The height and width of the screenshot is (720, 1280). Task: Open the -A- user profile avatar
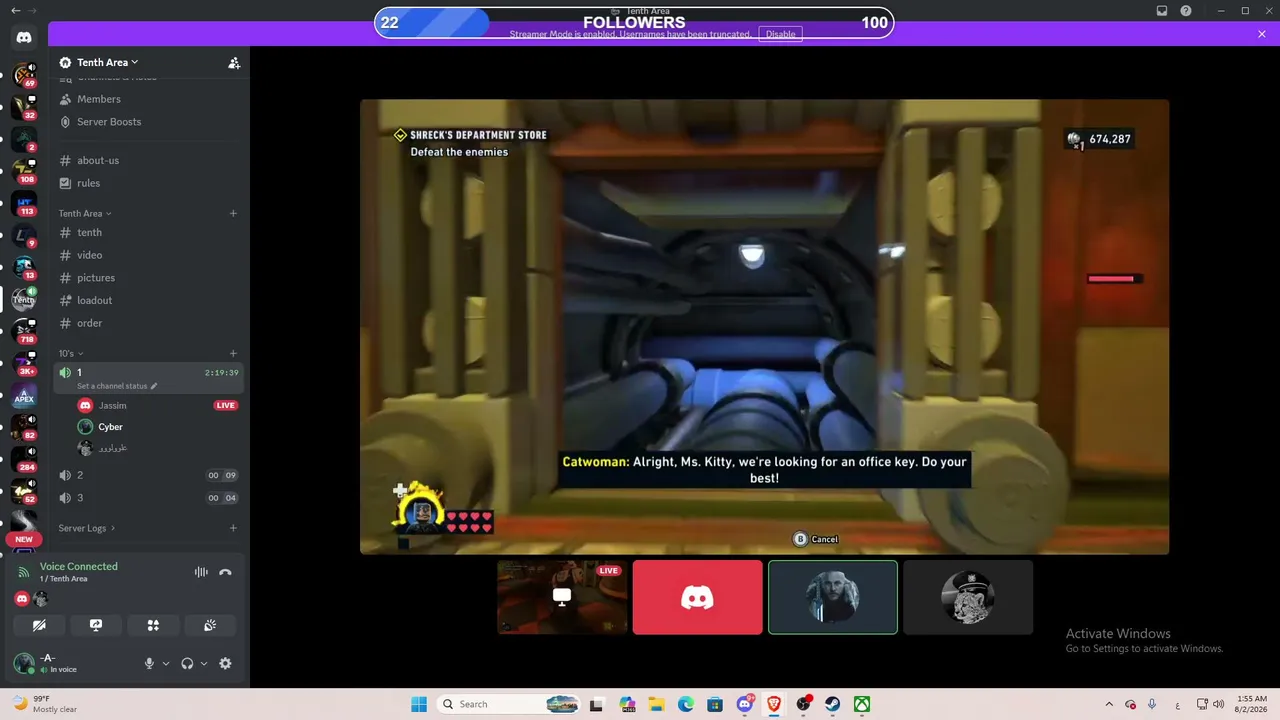coord(24,663)
